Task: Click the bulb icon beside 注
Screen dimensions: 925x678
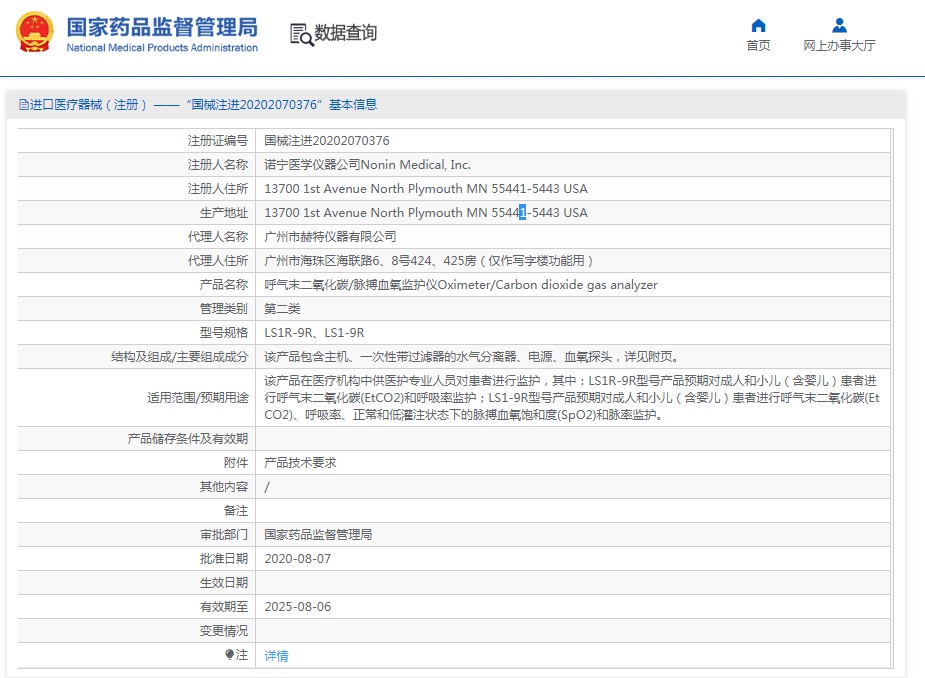Action: 229,654
